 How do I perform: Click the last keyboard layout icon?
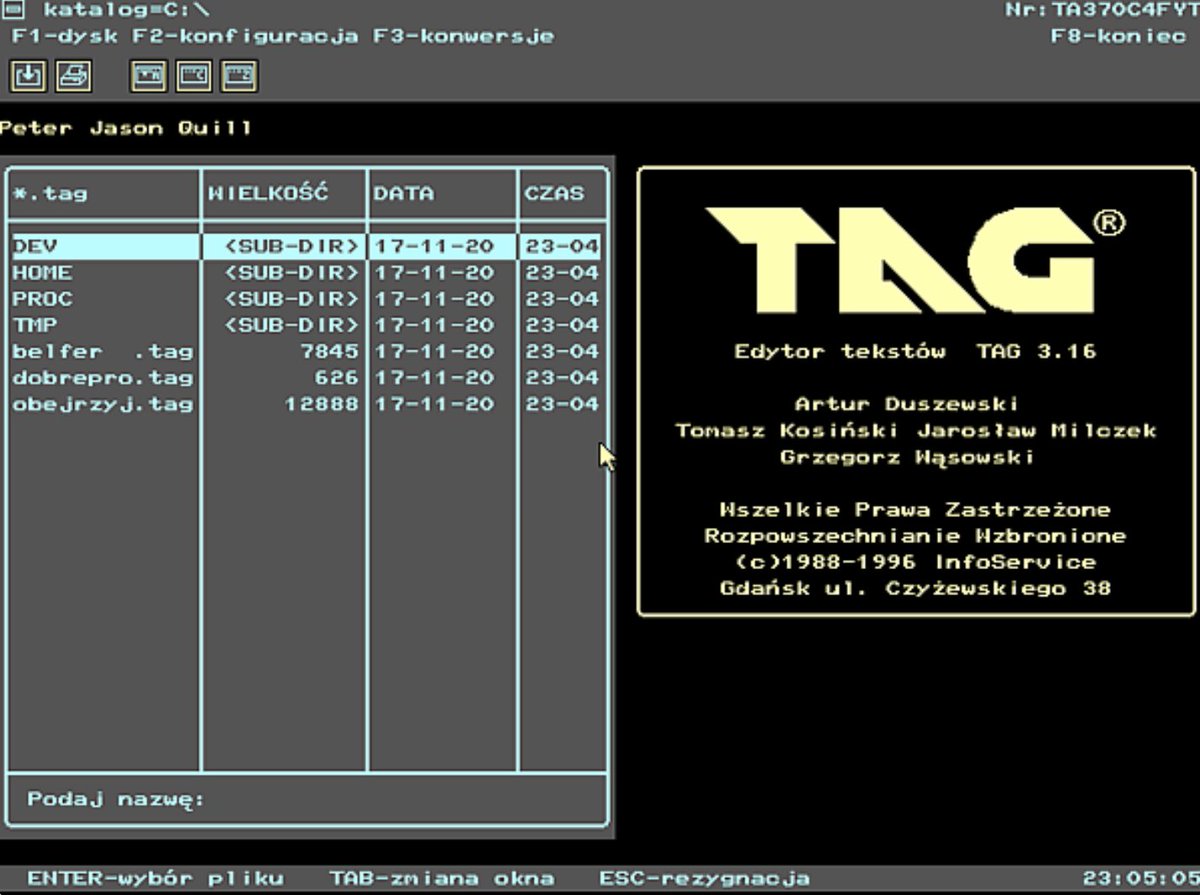point(239,76)
